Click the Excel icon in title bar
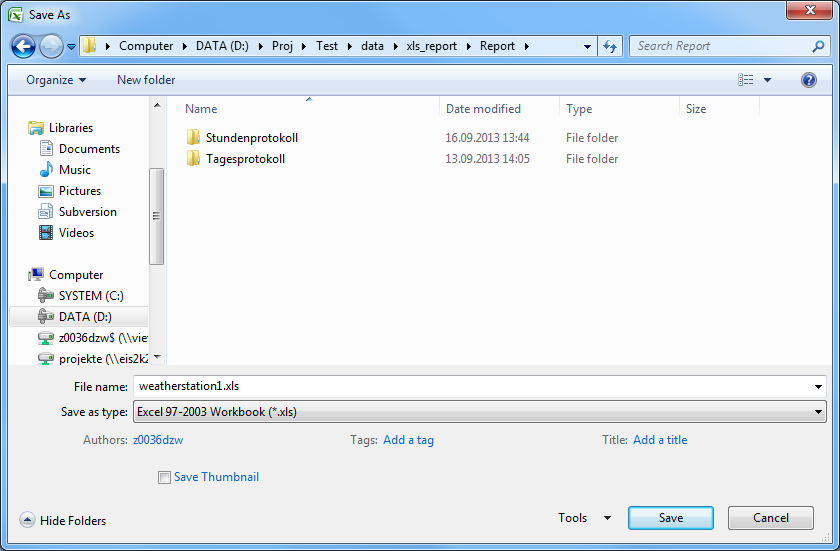 (16, 14)
